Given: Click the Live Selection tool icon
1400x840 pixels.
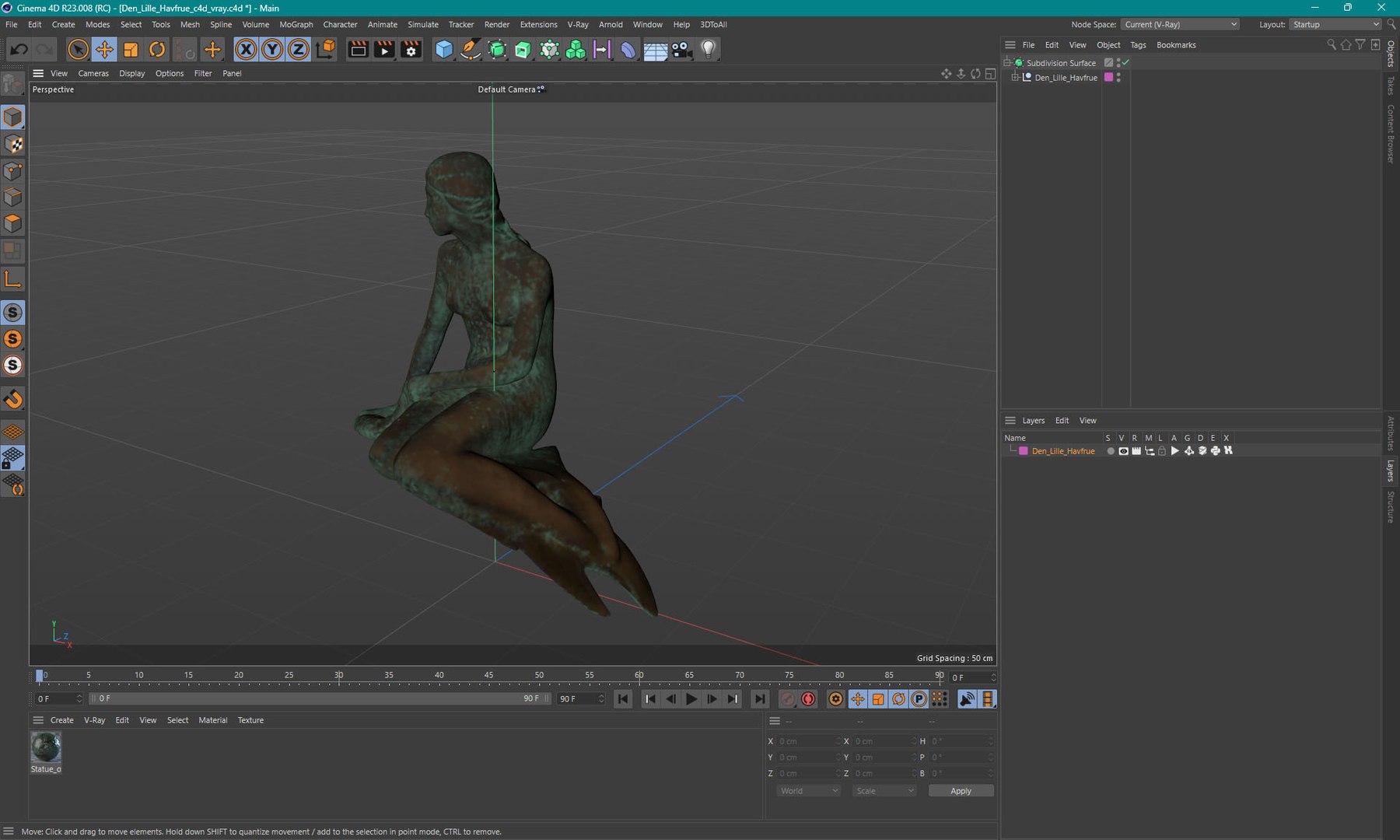Looking at the screenshot, I should 78,50.
